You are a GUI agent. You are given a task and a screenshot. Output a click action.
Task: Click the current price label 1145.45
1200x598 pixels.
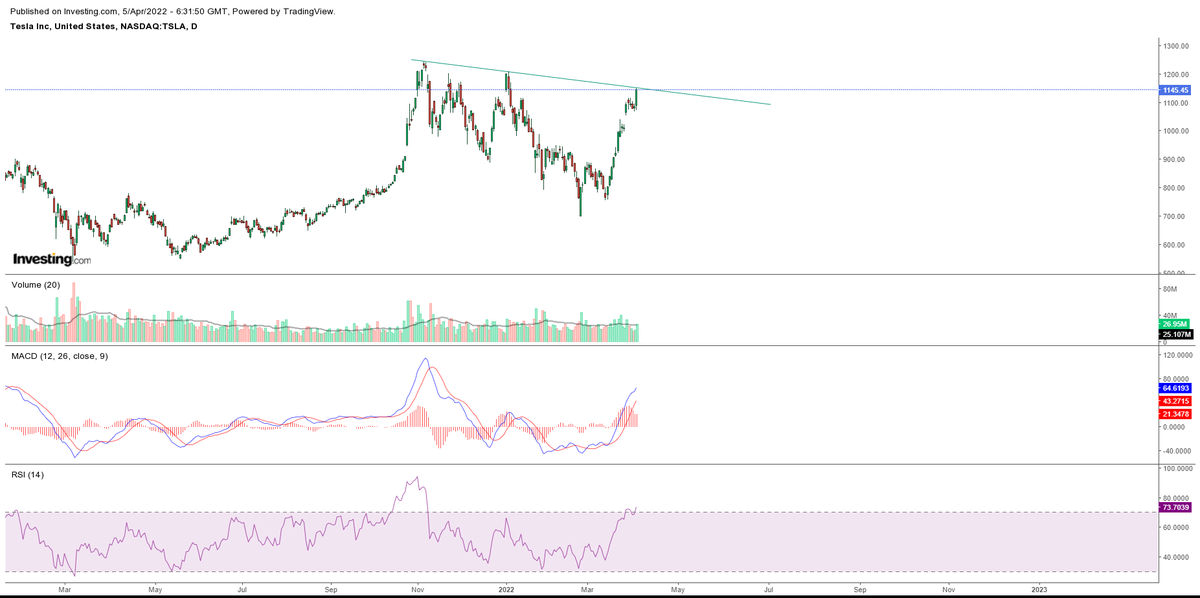[x=1174, y=90]
